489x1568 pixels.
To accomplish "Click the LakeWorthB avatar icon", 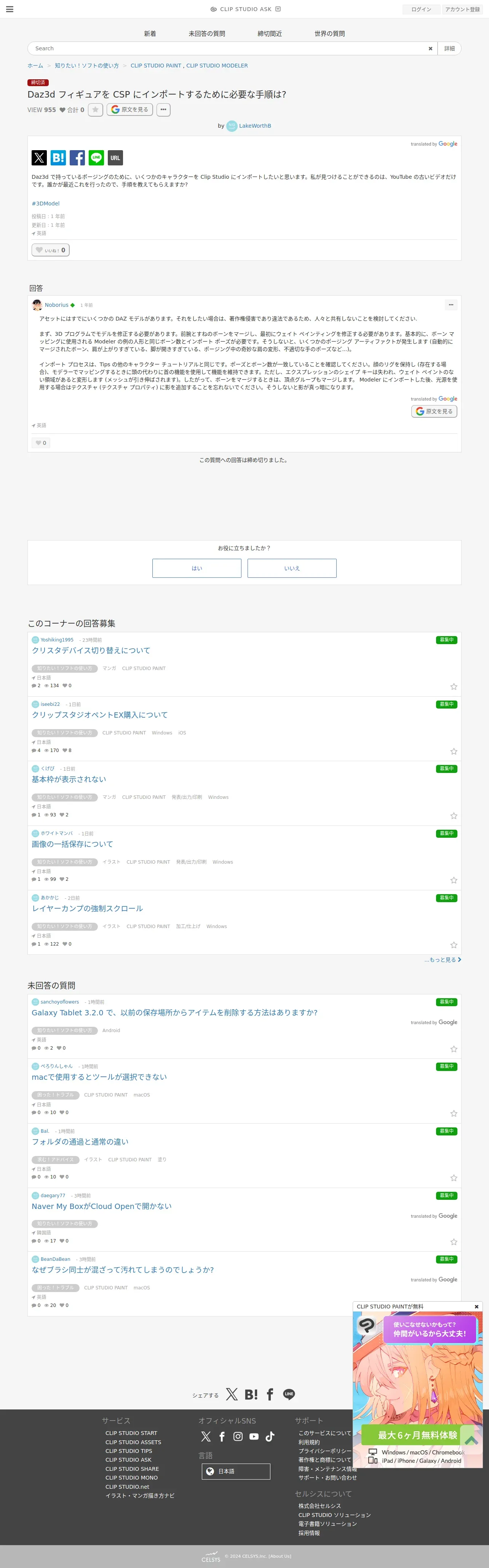I will coord(232,126).
